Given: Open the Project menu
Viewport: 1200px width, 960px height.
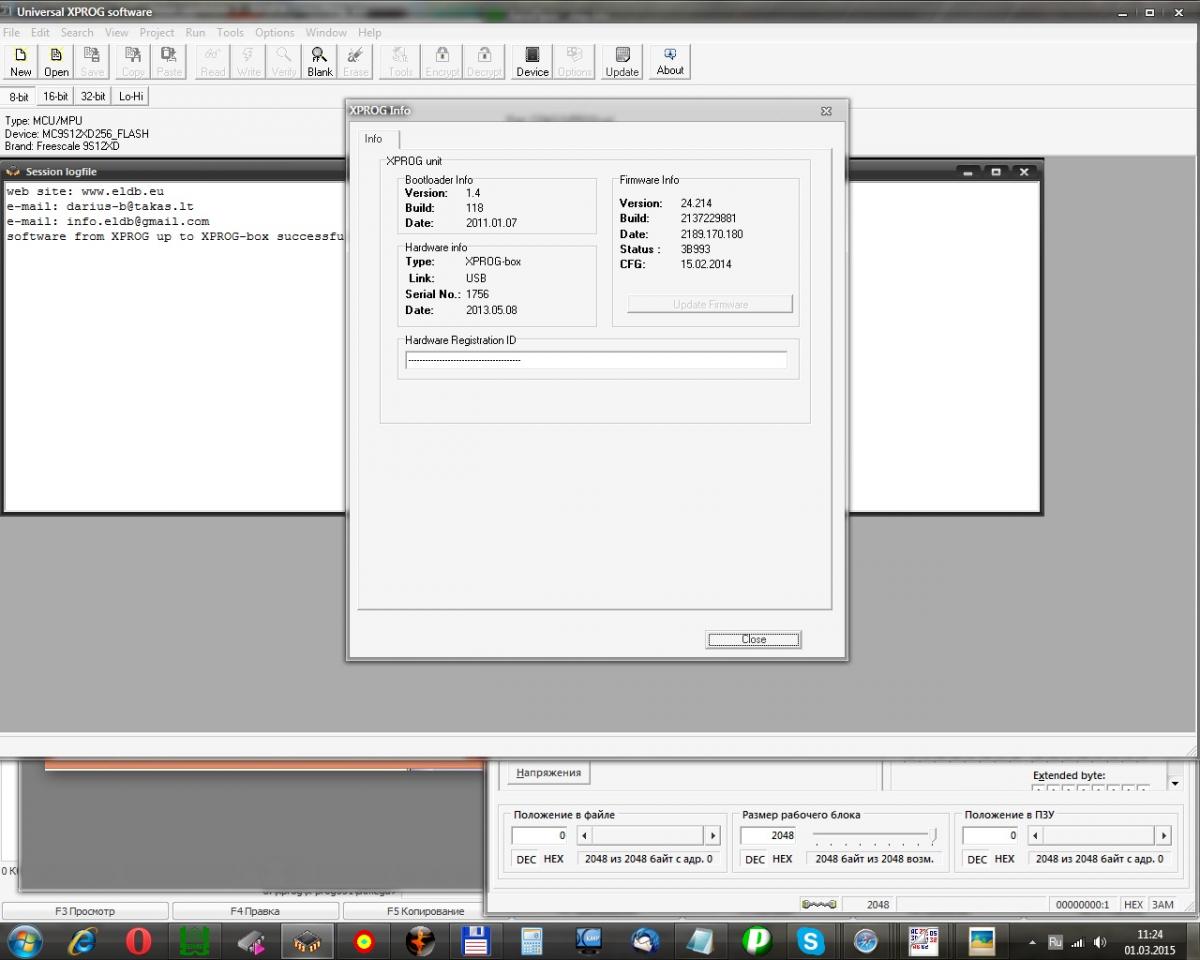Looking at the screenshot, I should tap(157, 32).
